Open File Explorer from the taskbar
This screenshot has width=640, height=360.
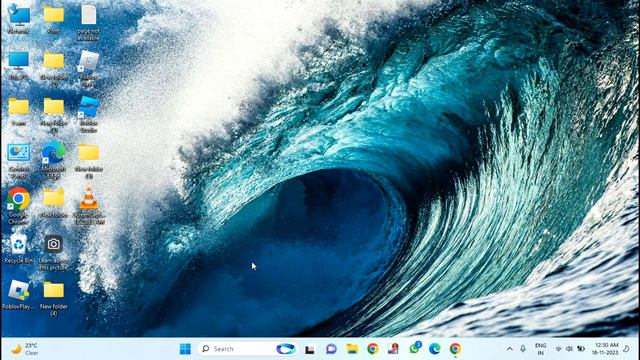tap(352, 349)
